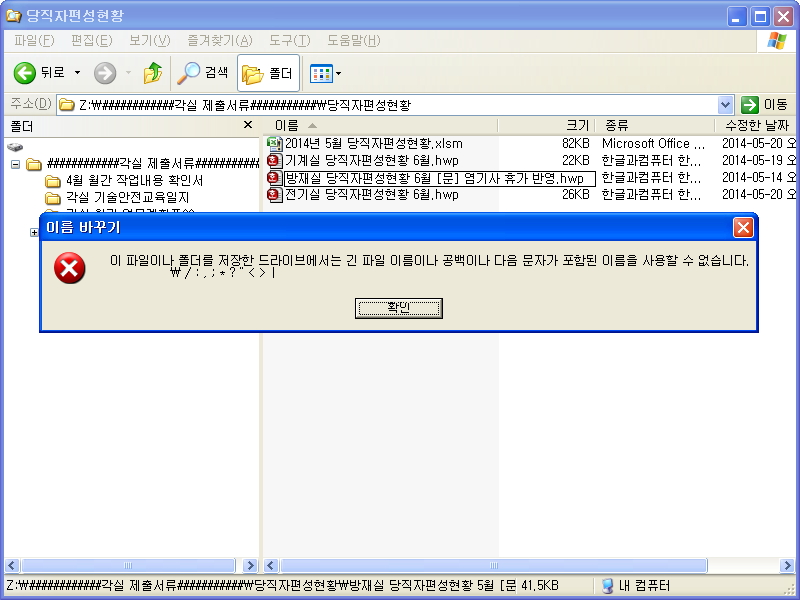The width and height of the screenshot is (800, 600).
Task: Go back with the 뒤로 arrow icon
Action: point(24,73)
